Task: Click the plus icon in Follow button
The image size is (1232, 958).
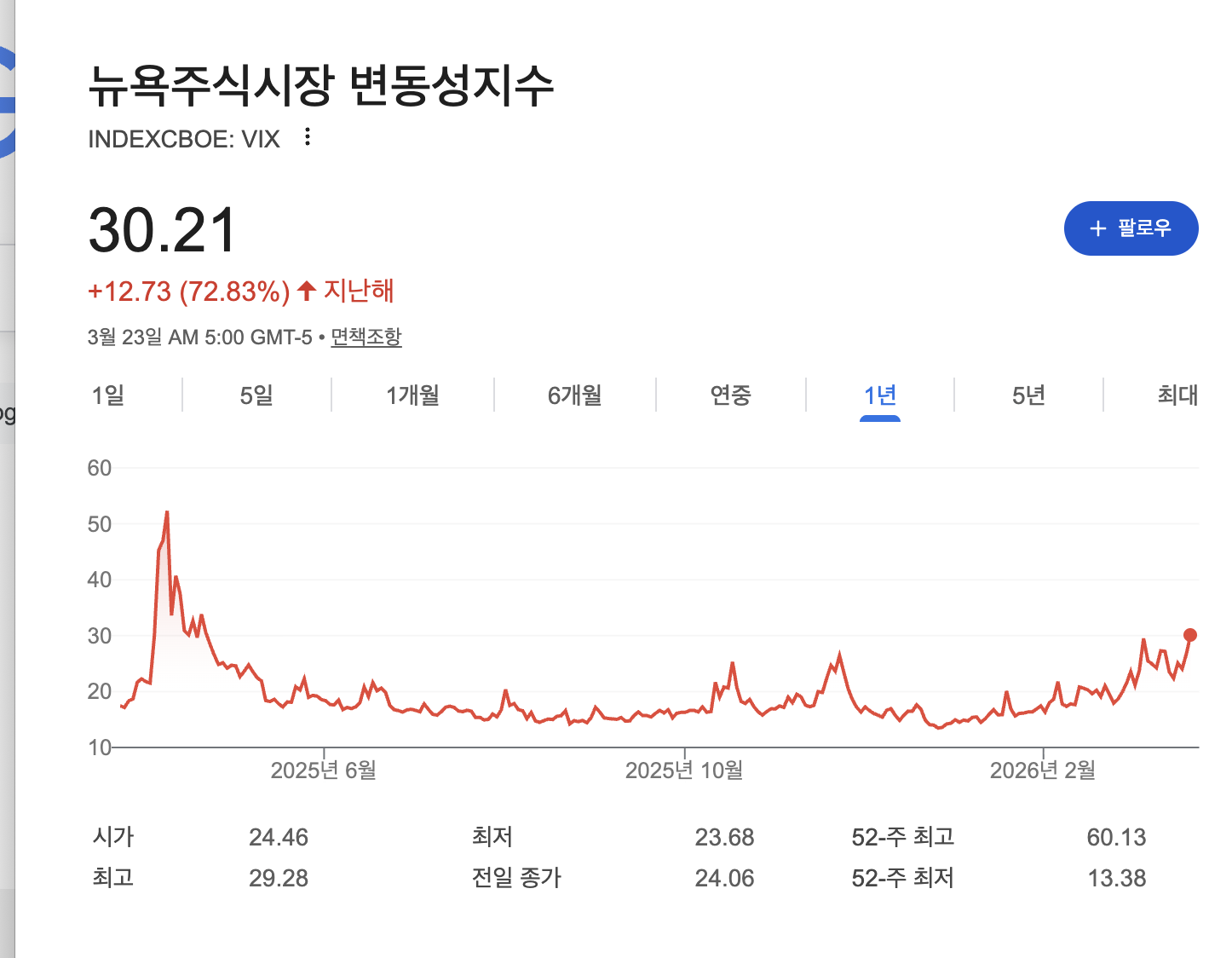Action: tap(1098, 228)
